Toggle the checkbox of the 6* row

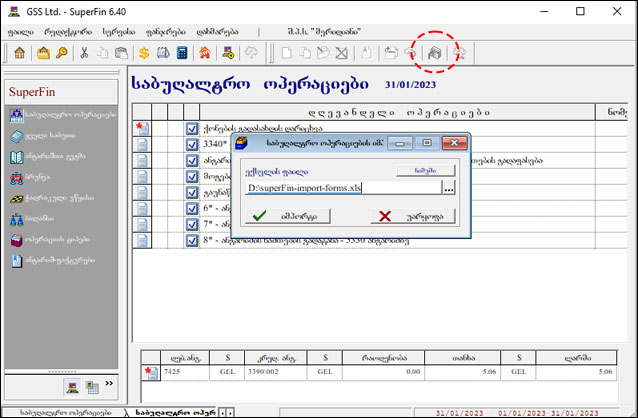[192, 208]
